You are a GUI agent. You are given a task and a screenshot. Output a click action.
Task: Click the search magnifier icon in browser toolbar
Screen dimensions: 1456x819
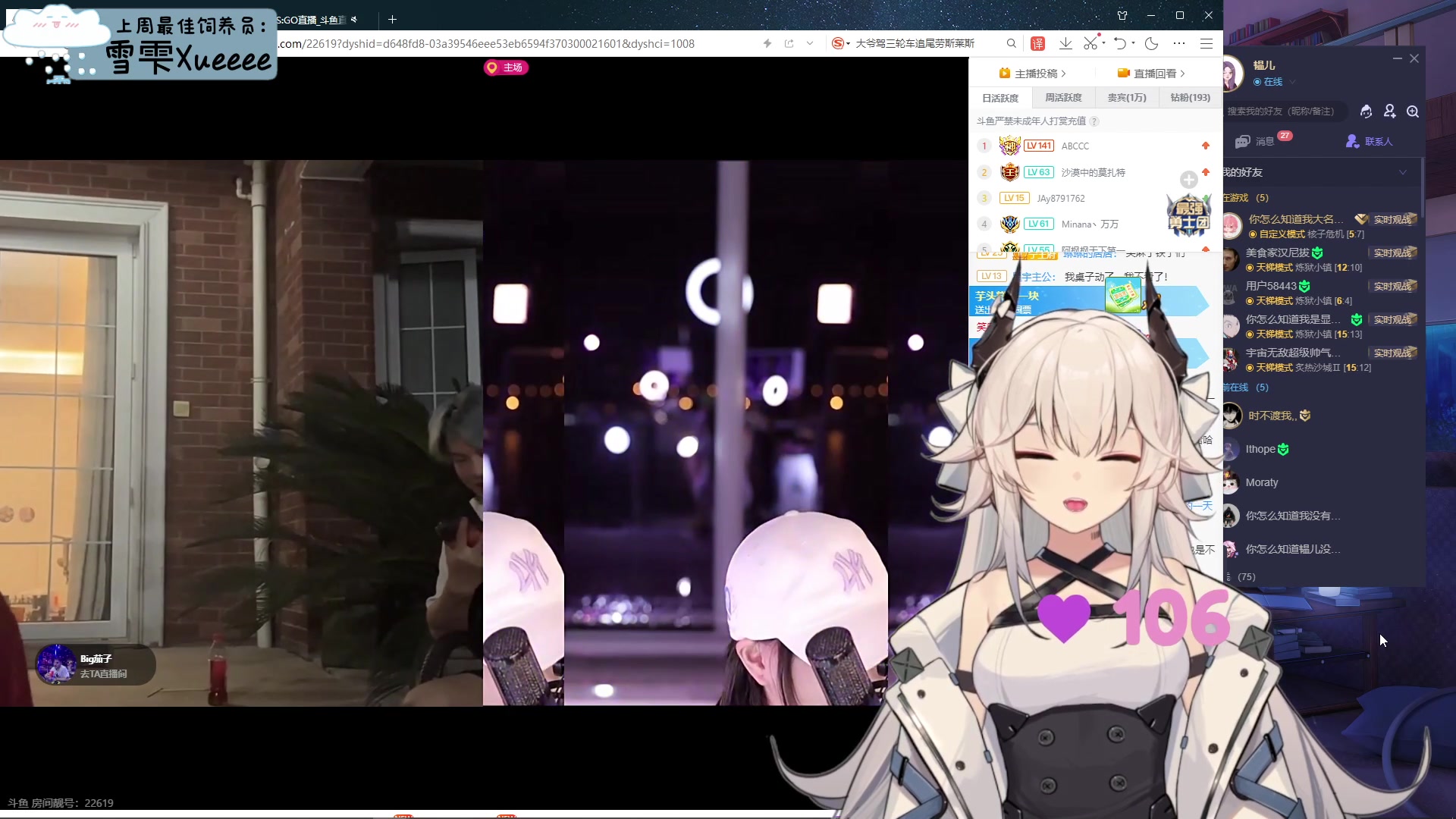(1011, 43)
